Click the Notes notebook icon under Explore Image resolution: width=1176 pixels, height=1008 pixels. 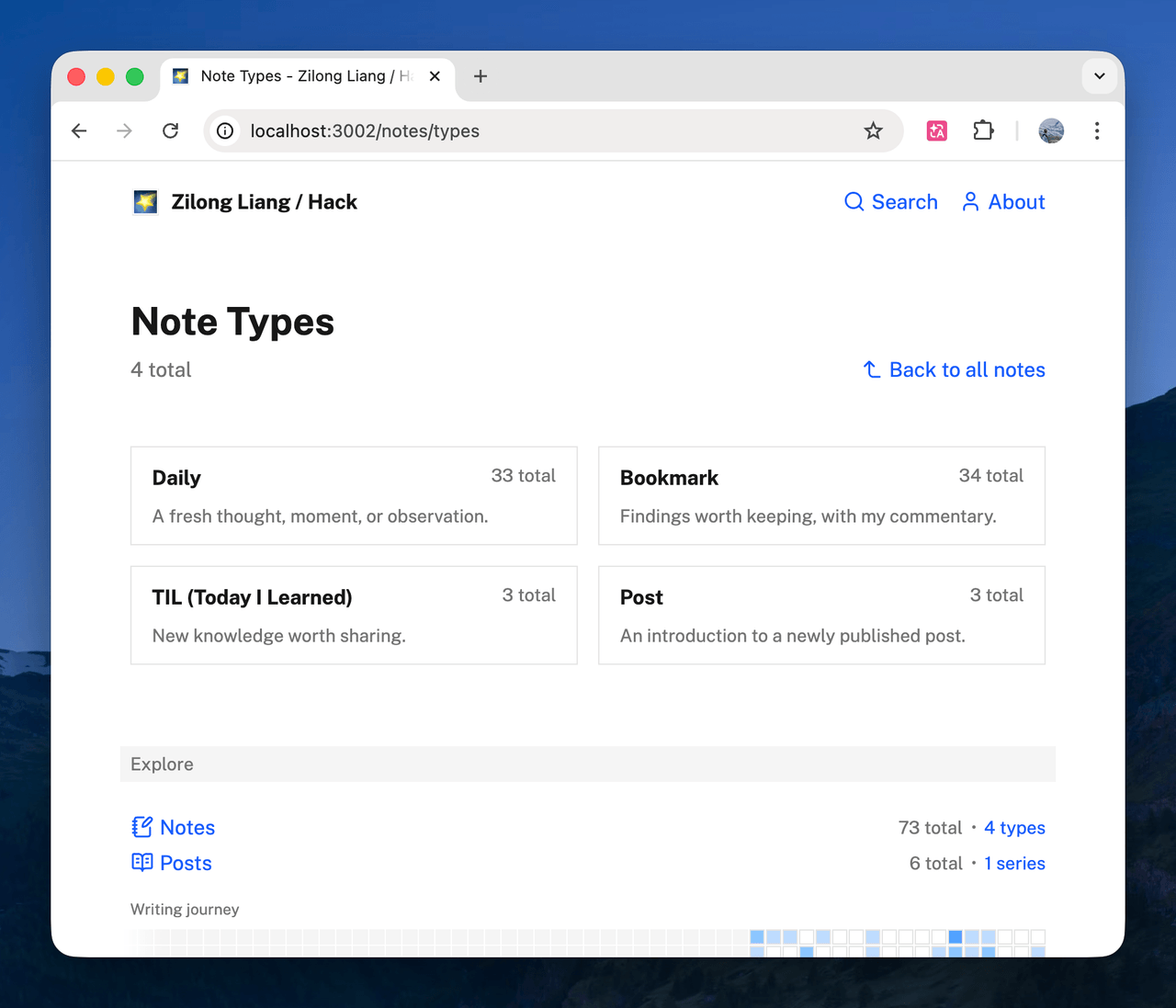tap(141, 827)
